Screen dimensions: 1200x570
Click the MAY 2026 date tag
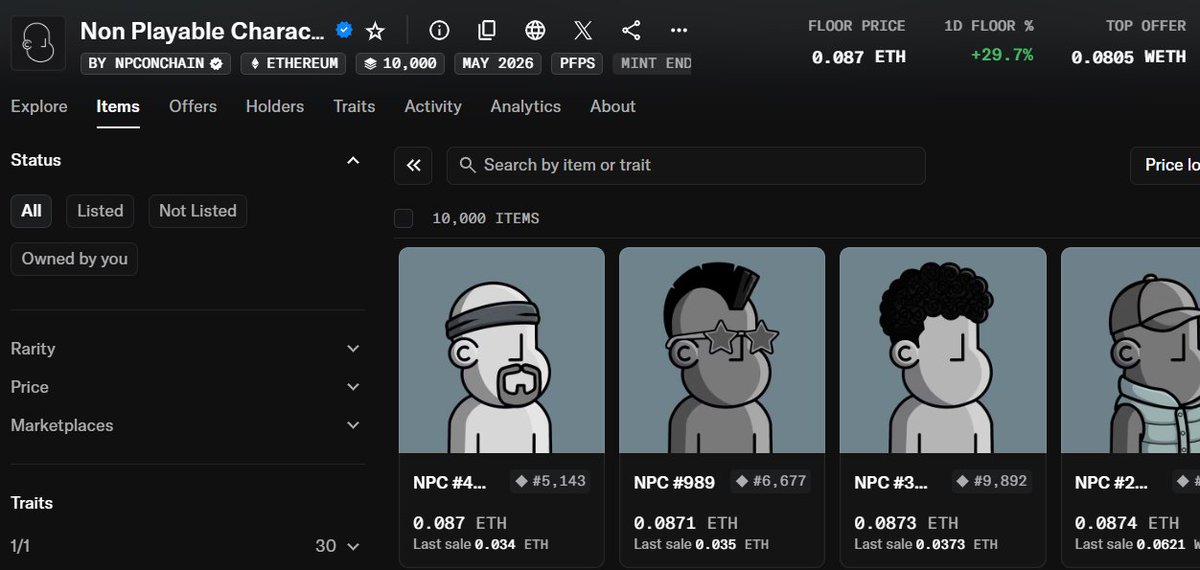click(497, 63)
